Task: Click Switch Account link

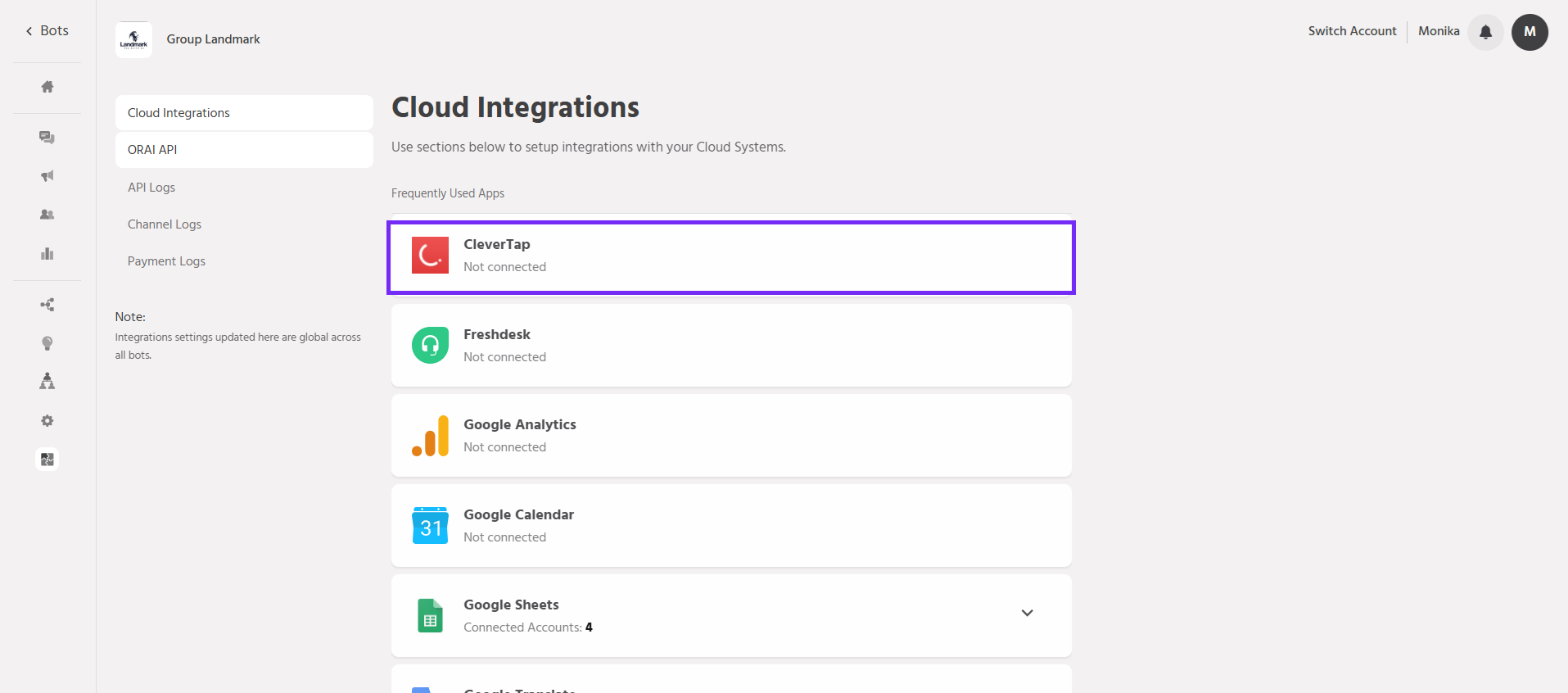Action: pos(1352,31)
